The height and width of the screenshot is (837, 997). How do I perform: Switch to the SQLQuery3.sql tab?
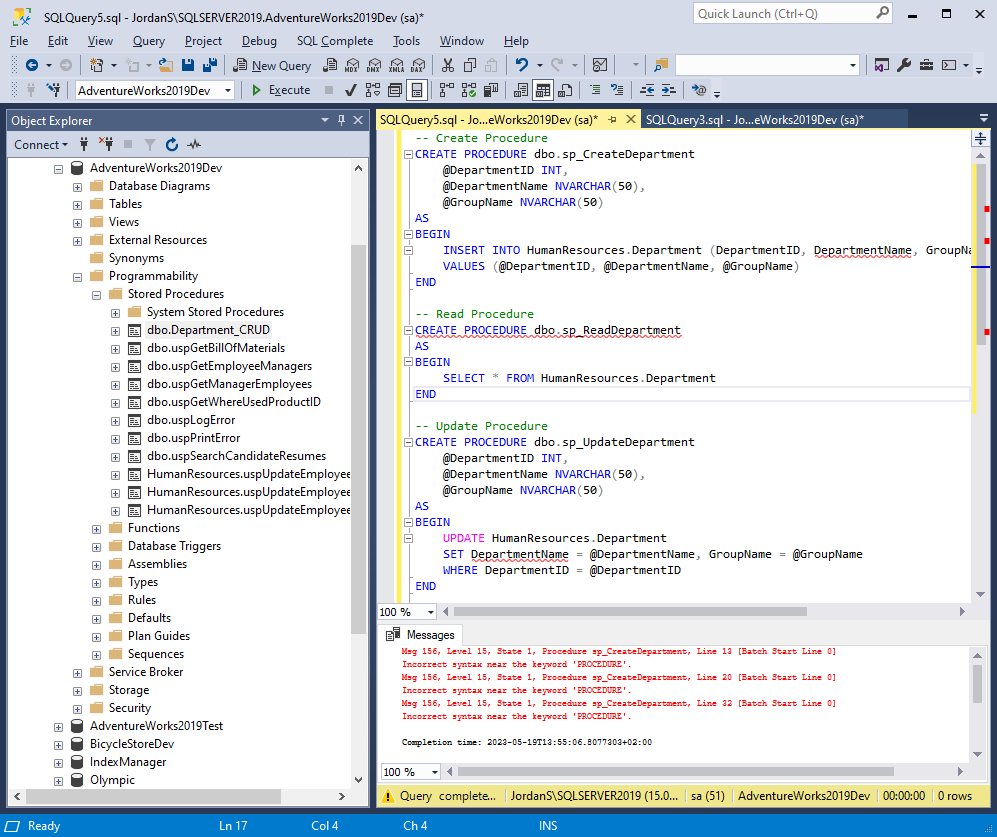tap(755, 120)
